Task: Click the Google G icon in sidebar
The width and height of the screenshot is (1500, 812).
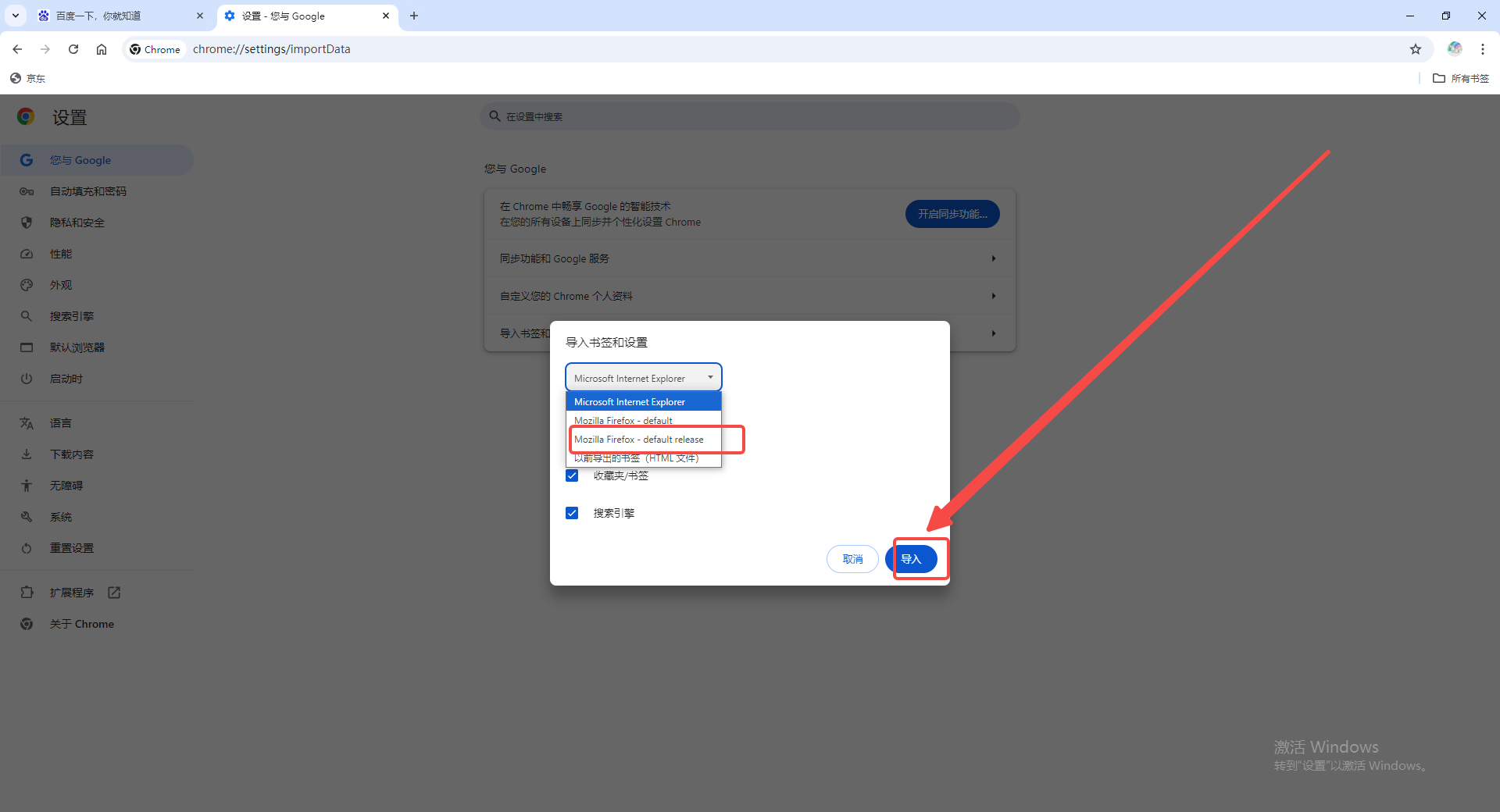Action: [27, 160]
